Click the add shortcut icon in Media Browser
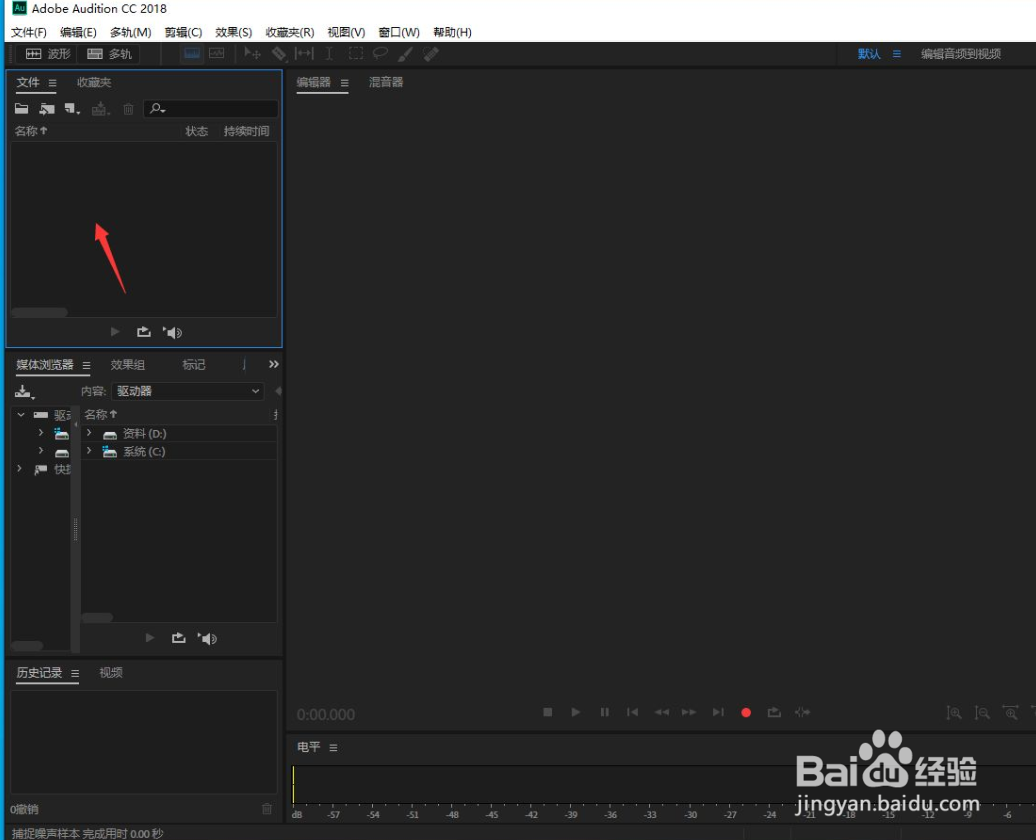 click(24, 392)
